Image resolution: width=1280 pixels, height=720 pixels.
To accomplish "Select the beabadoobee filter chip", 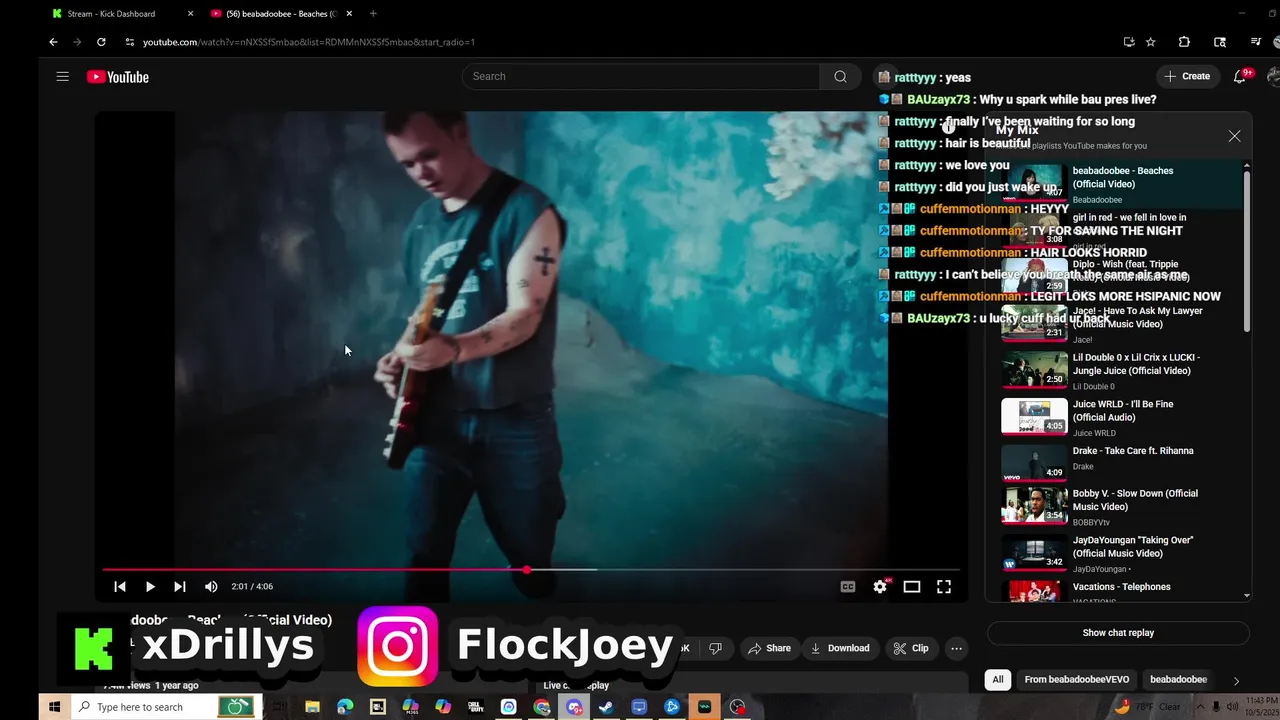I will 1178,680.
